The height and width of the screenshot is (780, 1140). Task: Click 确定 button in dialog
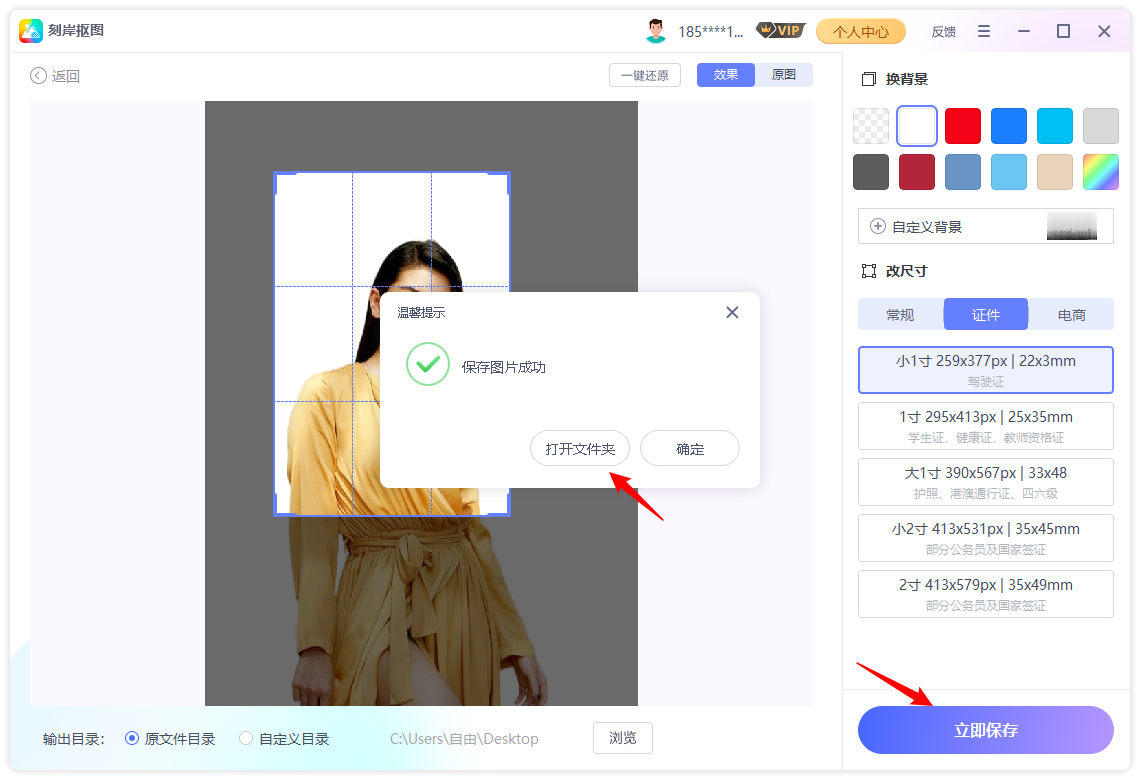[x=690, y=449]
